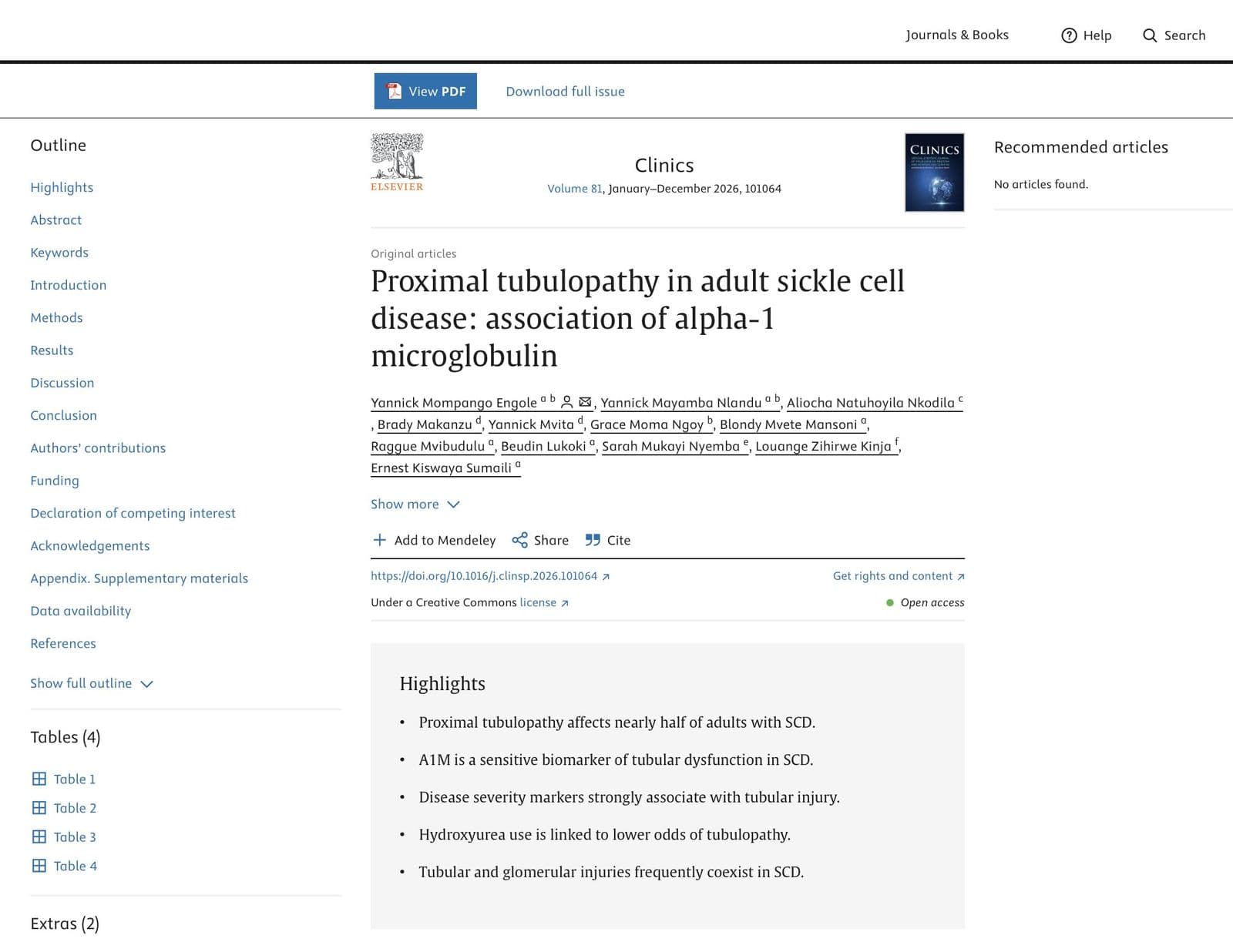Image resolution: width=1233 pixels, height=952 pixels.
Task: Click the Help question mark icon
Action: tap(1069, 35)
